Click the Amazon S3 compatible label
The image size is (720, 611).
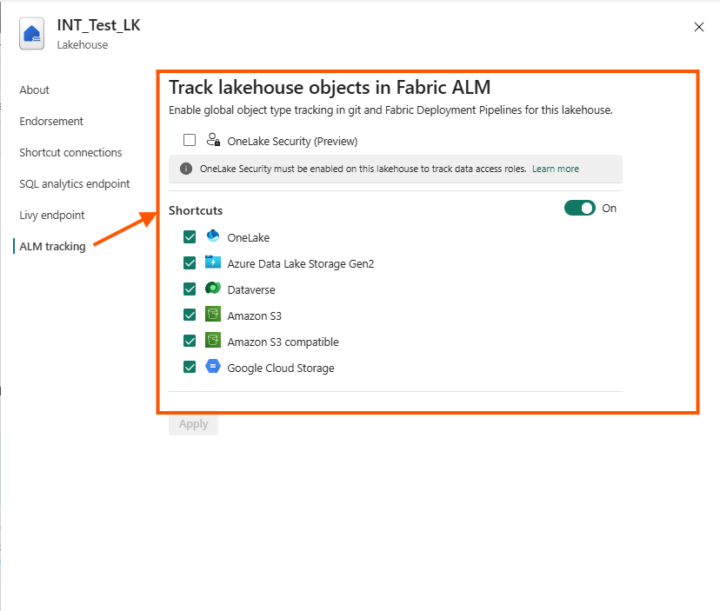coord(283,342)
